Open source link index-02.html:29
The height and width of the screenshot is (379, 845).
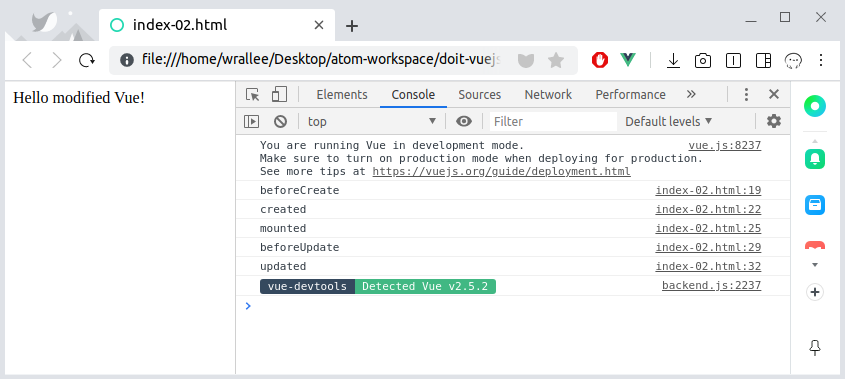708,247
